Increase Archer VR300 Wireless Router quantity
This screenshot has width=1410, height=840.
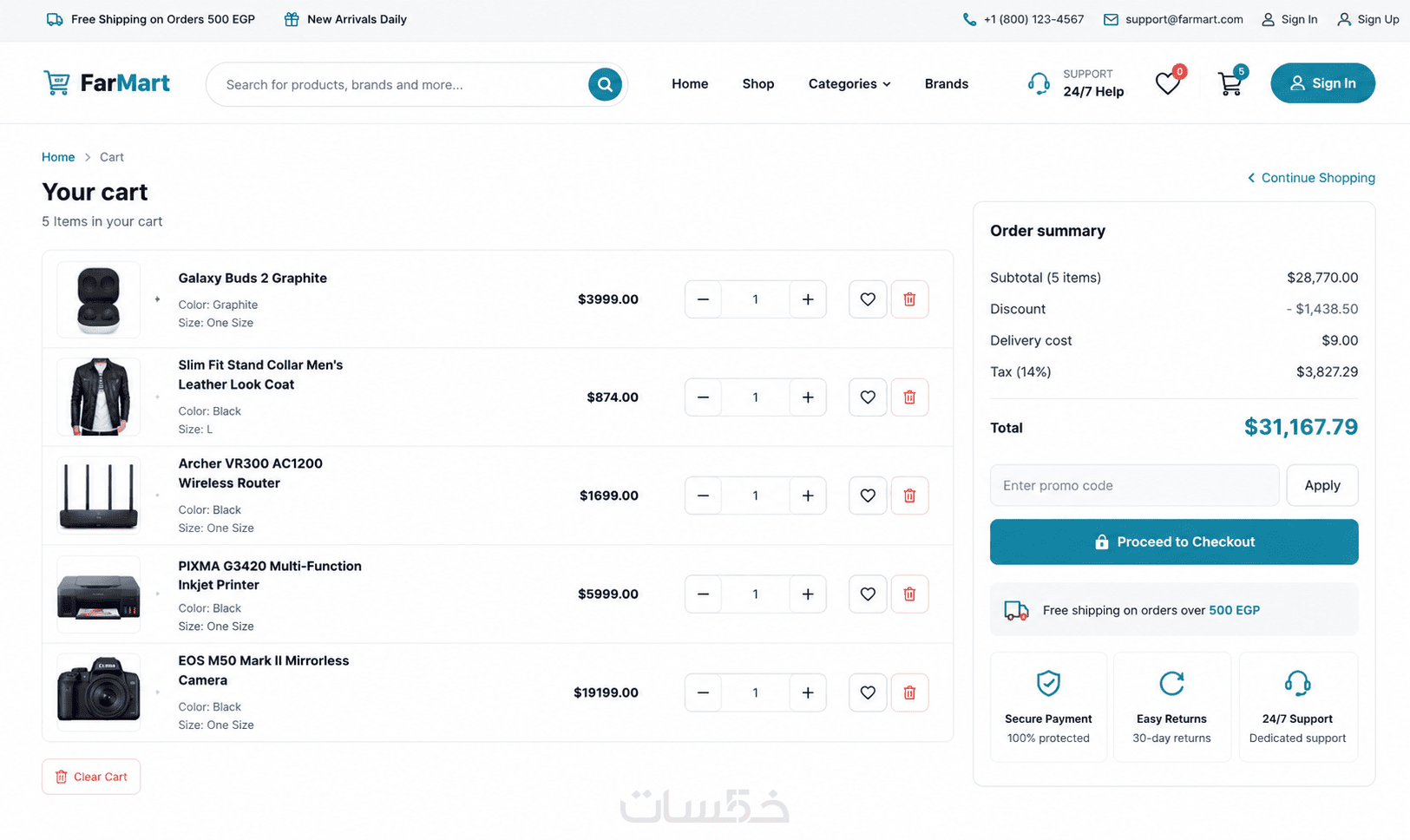[808, 495]
